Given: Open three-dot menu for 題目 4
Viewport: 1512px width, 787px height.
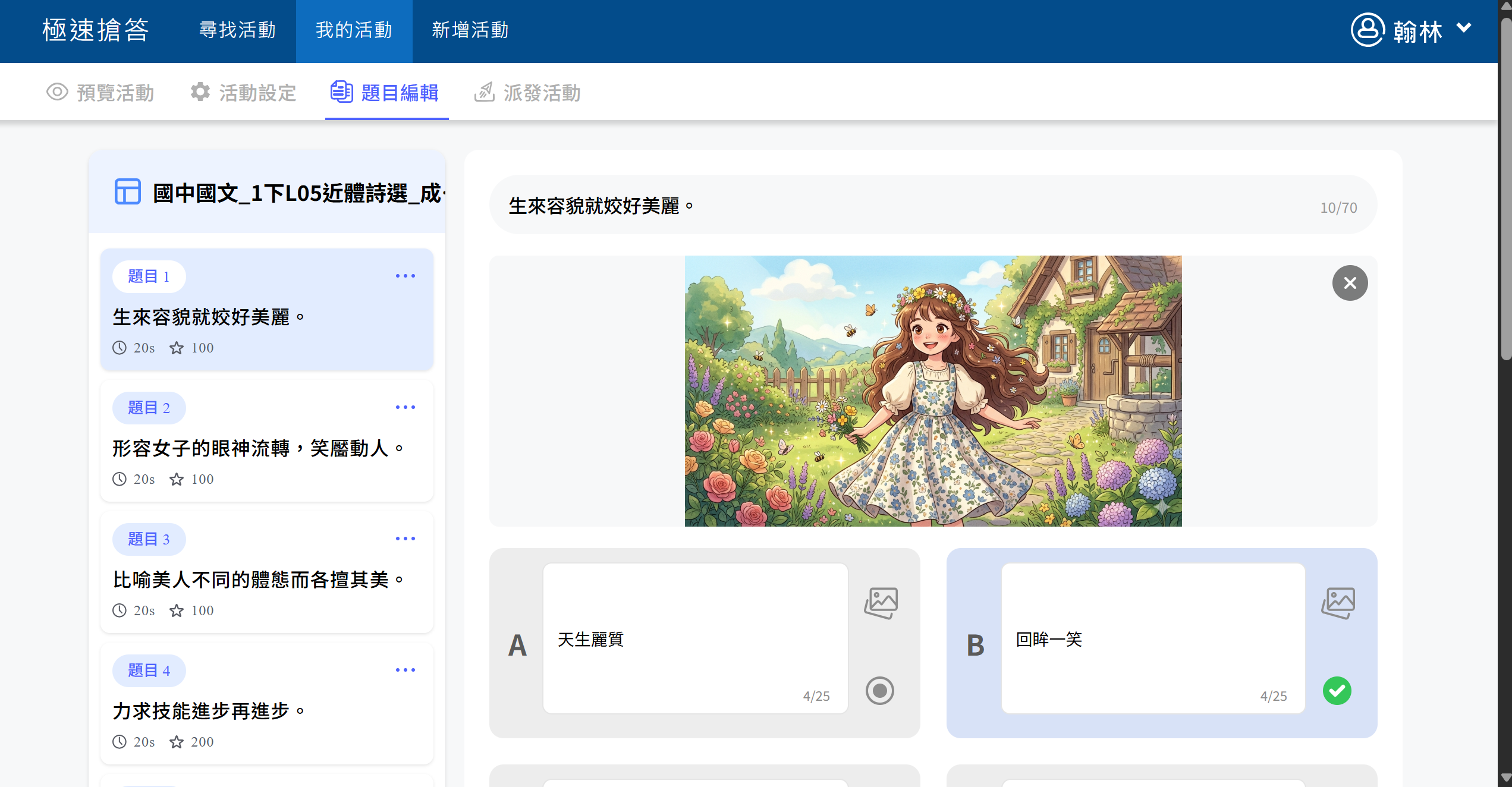Looking at the screenshot, I should [x=405, y=670].
